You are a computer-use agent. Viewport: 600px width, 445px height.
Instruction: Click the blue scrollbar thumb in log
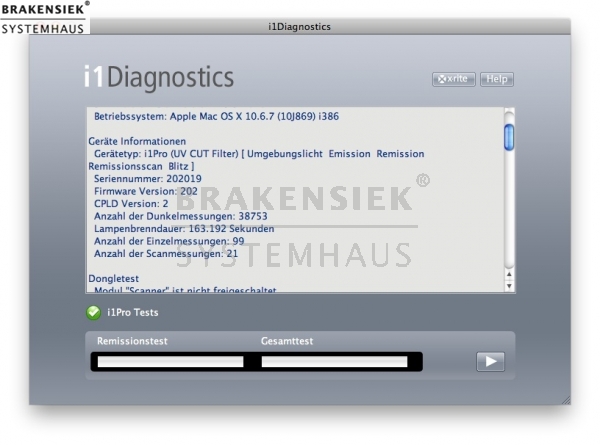(509, 138)
